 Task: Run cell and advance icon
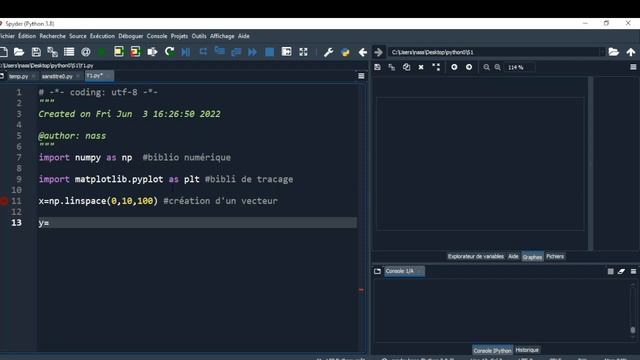136,52
